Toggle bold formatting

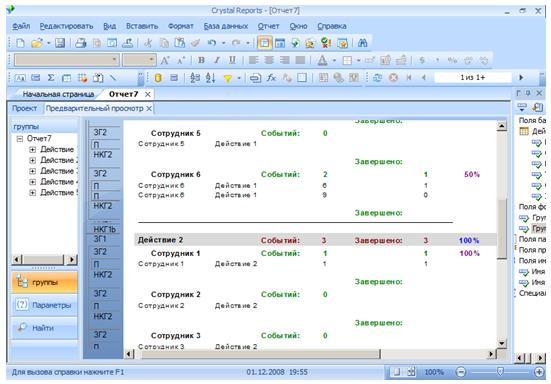click(201, 60)
